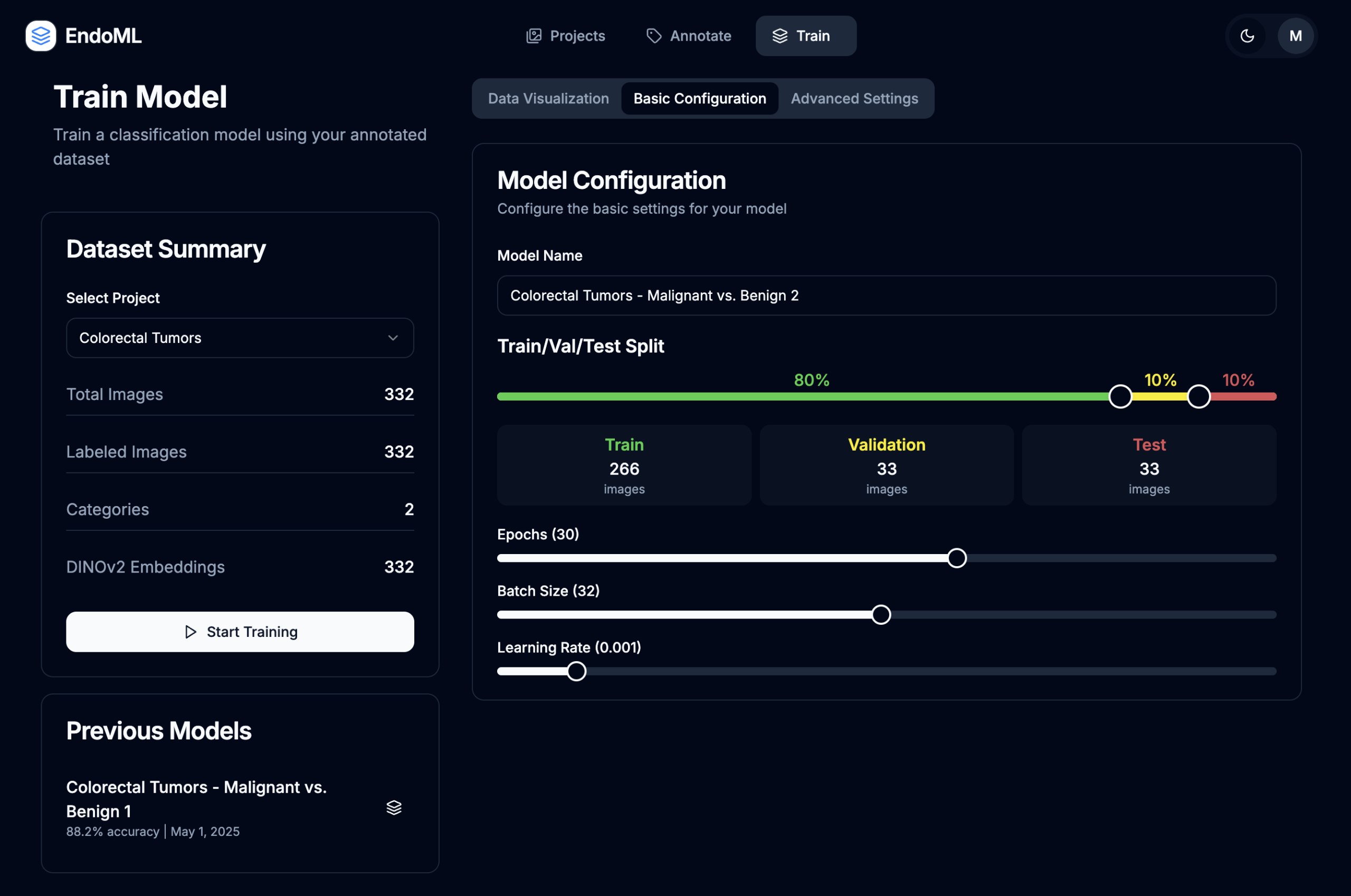
Task: Click layers icon beside previous model
Action: tap(394, 807)
